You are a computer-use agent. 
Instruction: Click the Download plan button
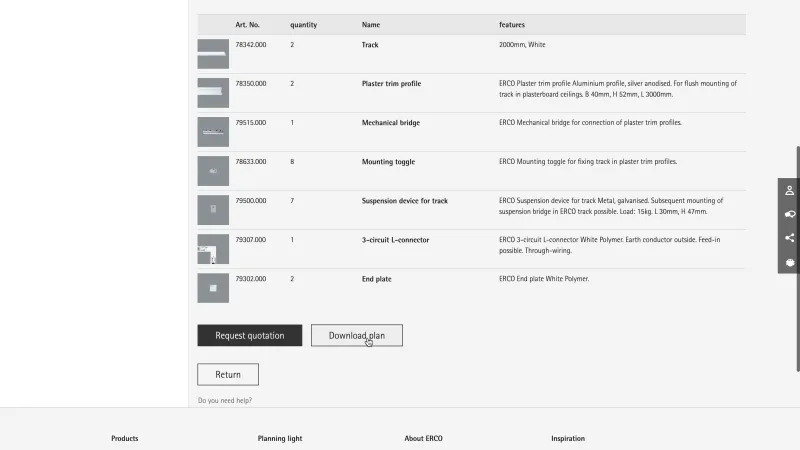pos(356,336)
